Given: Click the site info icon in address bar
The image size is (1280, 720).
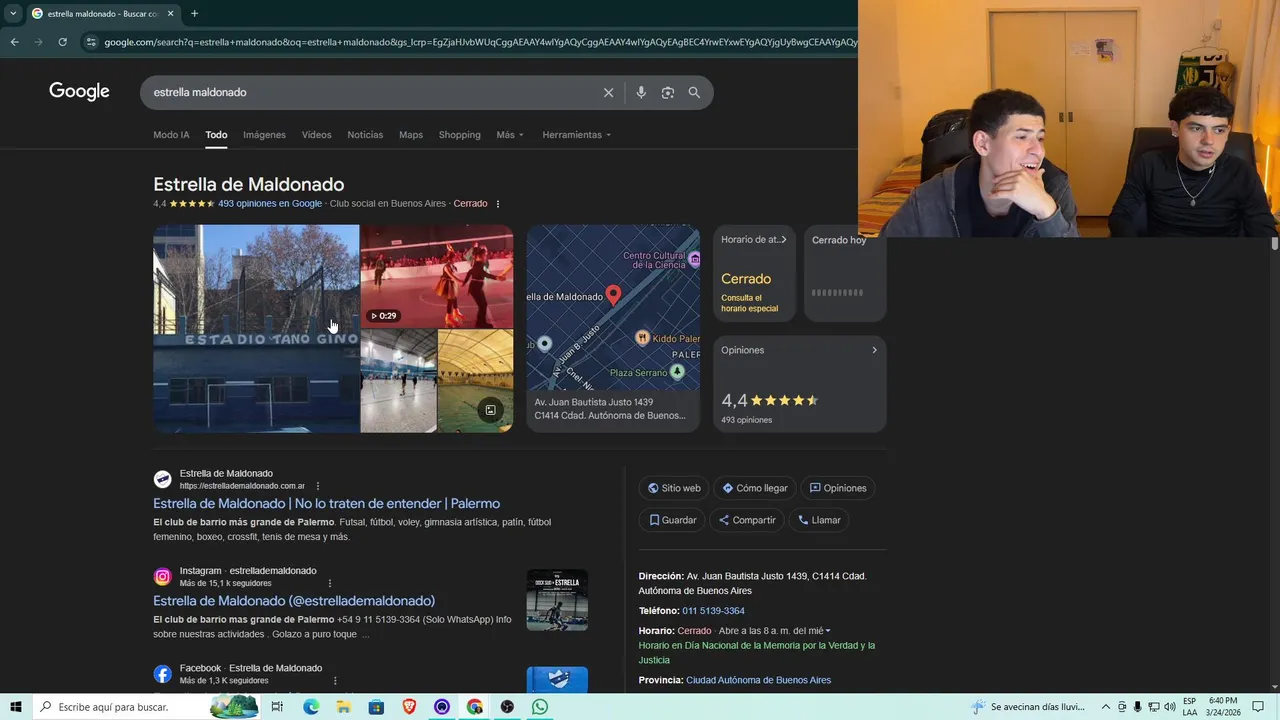Looking at the screenshot, I should tap(91, 42).
